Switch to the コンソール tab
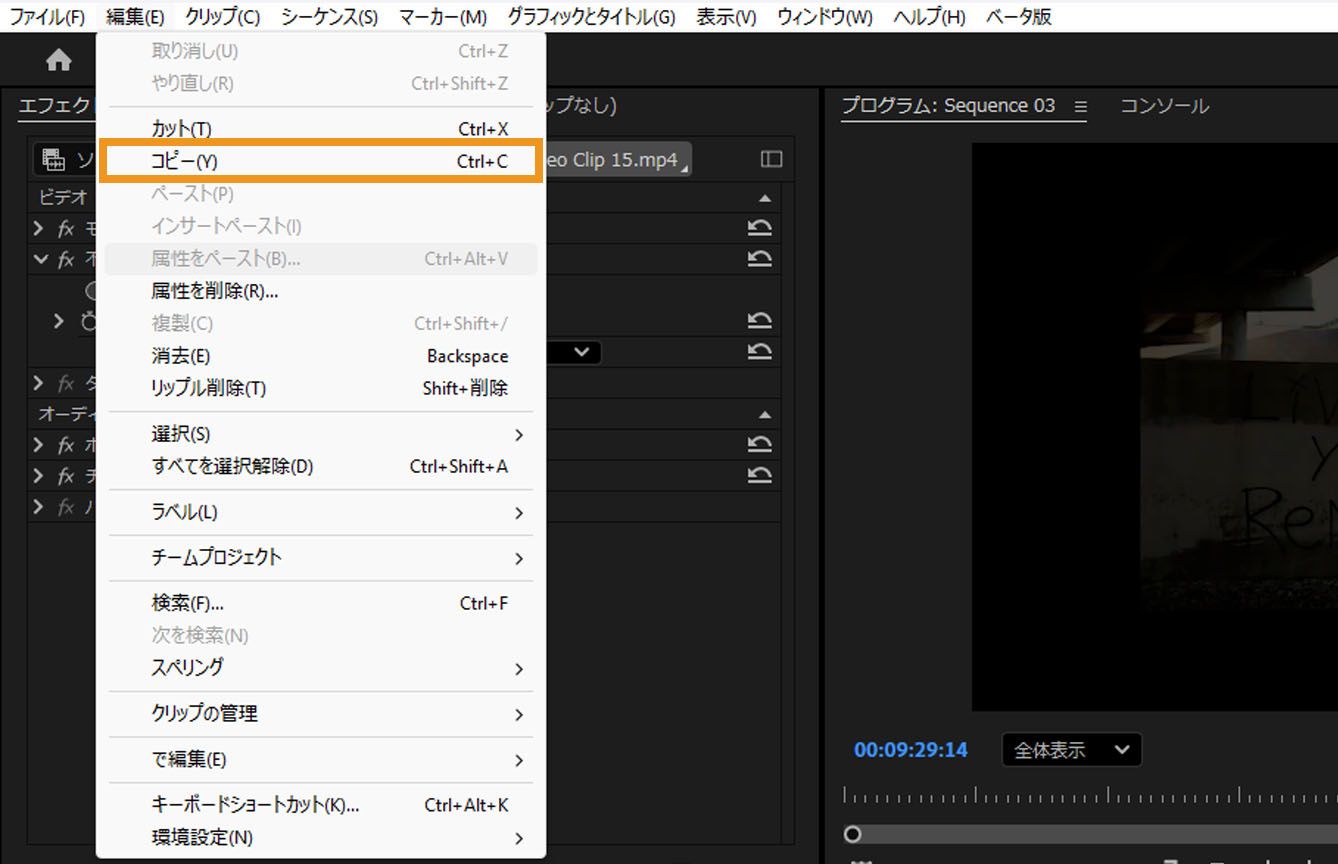The image size is (1338, 864). [1164, 106]
